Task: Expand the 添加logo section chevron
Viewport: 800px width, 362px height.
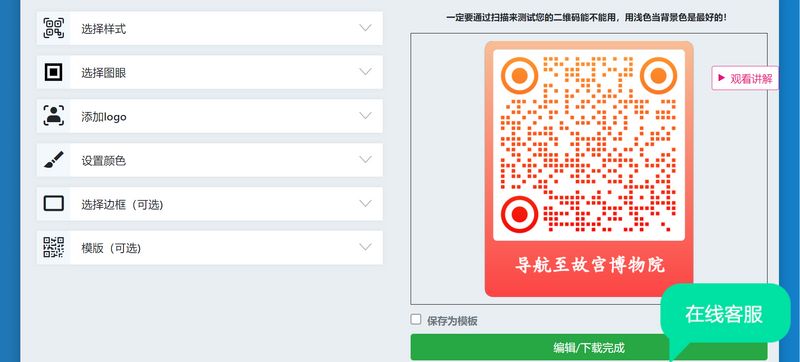Action: 365,115
